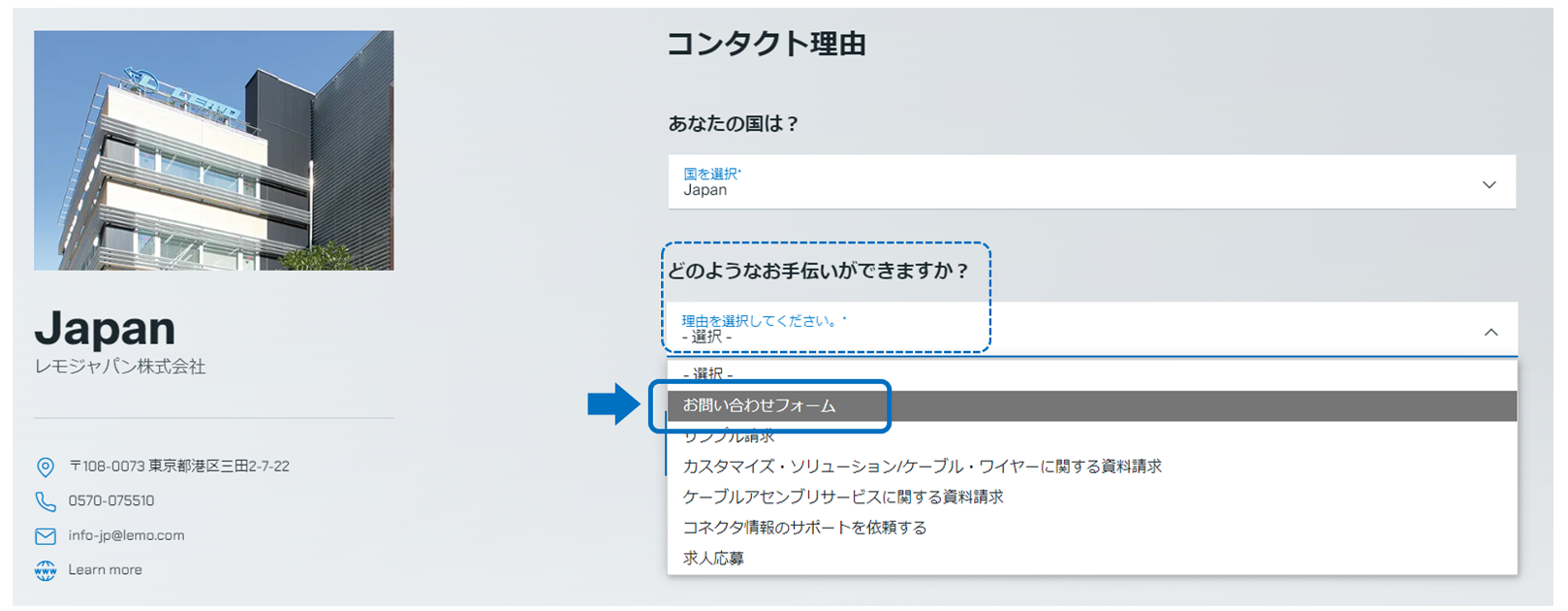The height and width of the screenshot is (611, 1568).
Task: Choose the '- 選択 -' placeholder option in list
Action: pos(1091,374)
